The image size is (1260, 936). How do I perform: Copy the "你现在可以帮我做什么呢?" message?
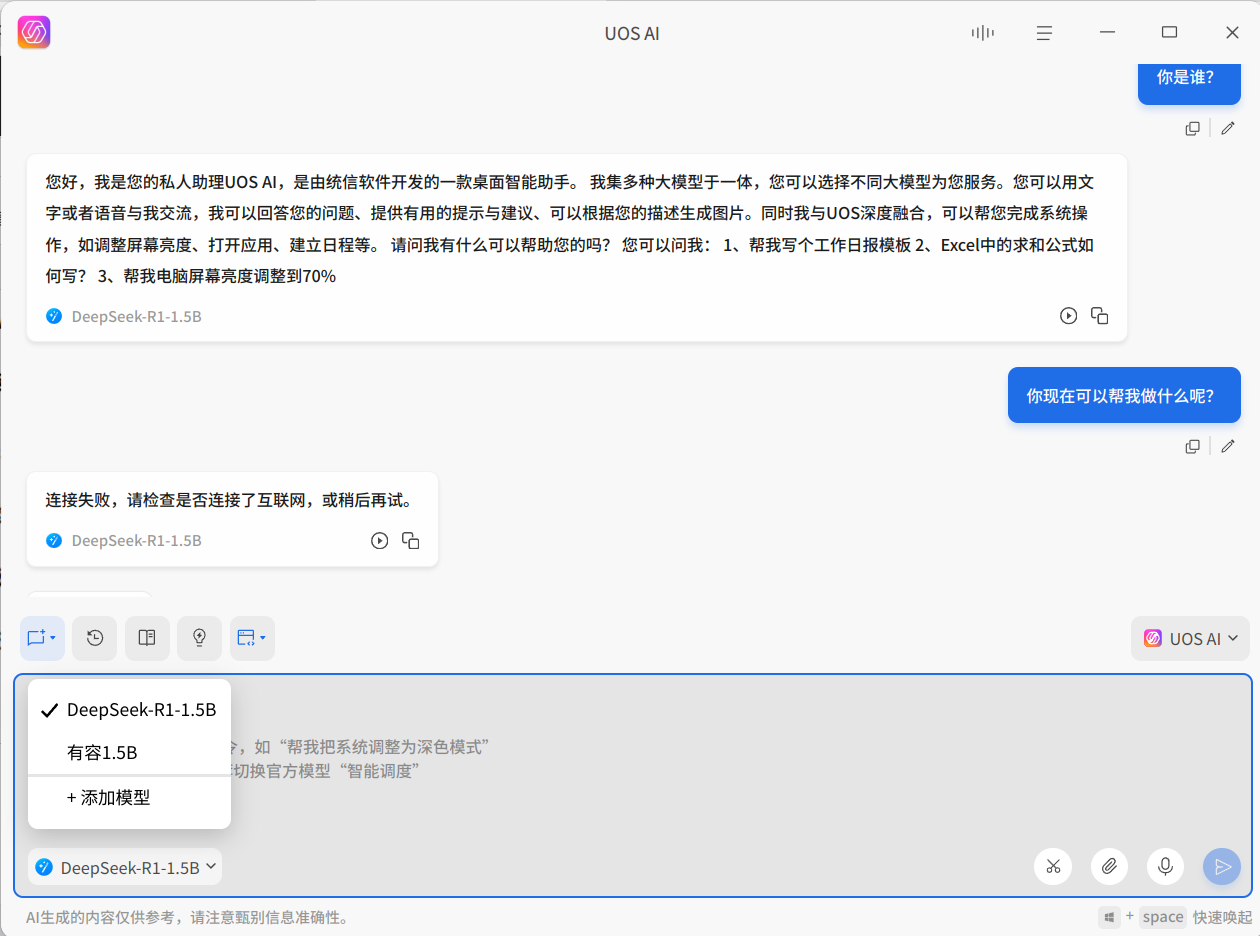coord(1192,446)
